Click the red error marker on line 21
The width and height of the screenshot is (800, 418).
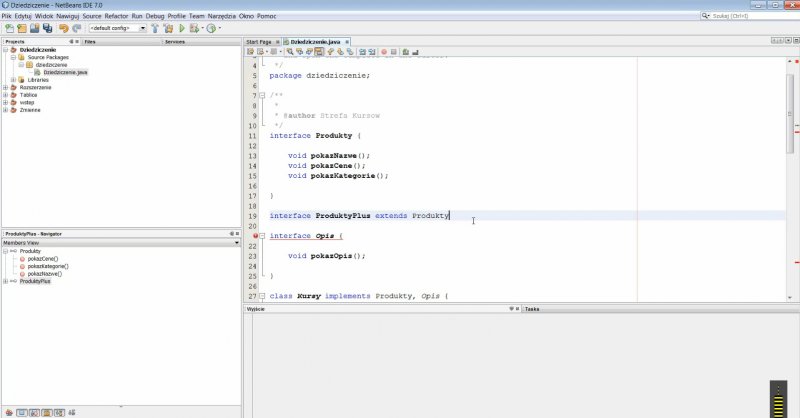click(x=256, y=236)
